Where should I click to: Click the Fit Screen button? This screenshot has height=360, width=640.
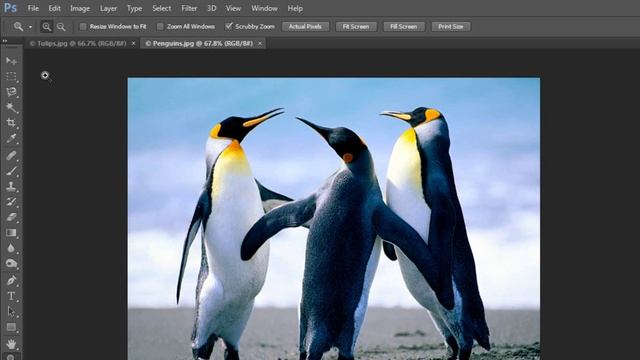[x=356, y=27]
